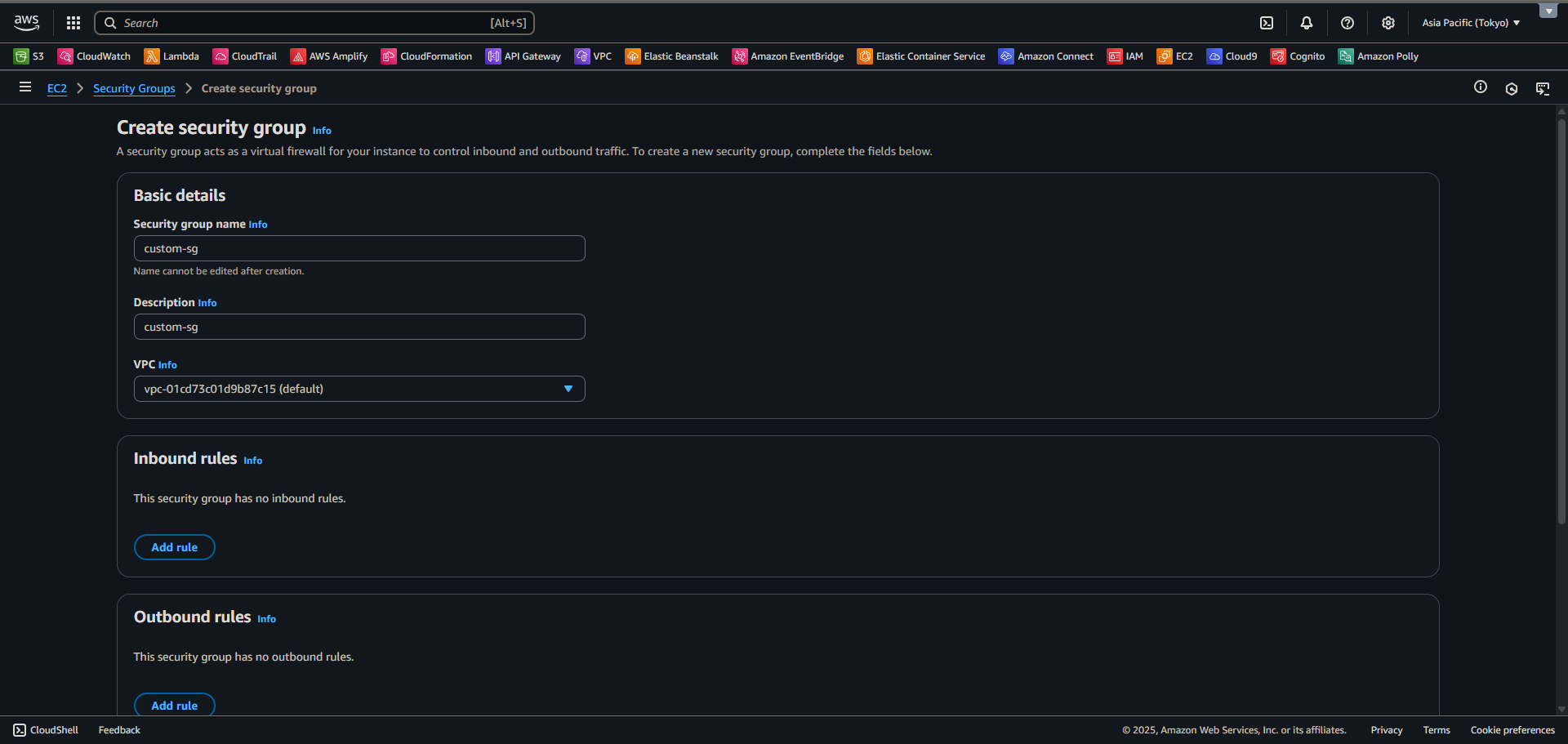Open Info link next to Create security group
The width and height of the screenshot is (1568, 744).
pos(322,131)
